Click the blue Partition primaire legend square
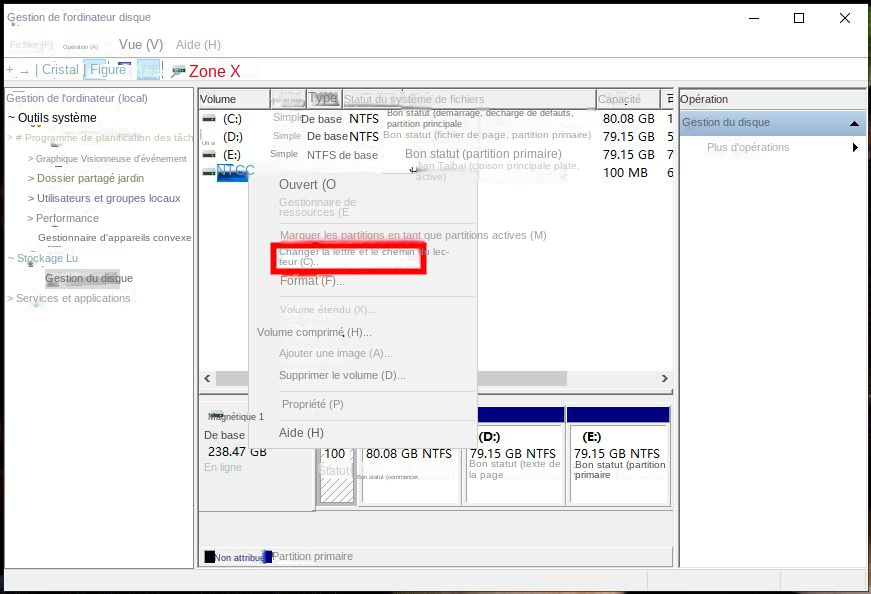Image resolution: width=871 pixels, height=594 pixels. [x=267, y=557]
